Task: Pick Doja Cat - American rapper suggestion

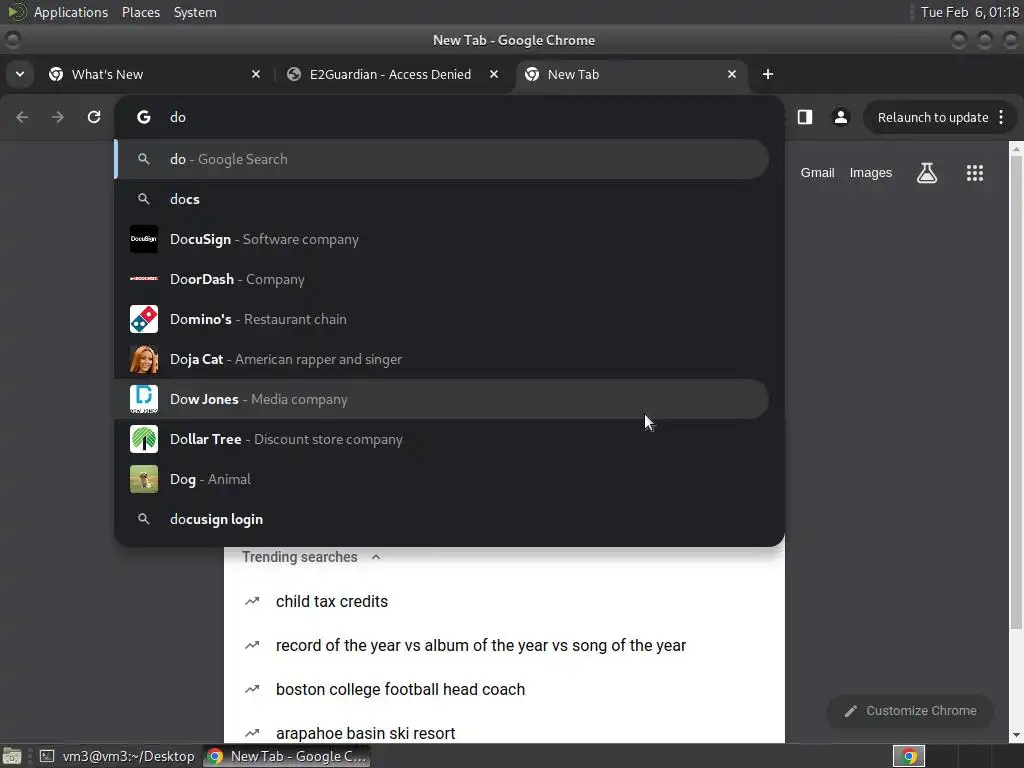Action: click(x=441, y=359)
